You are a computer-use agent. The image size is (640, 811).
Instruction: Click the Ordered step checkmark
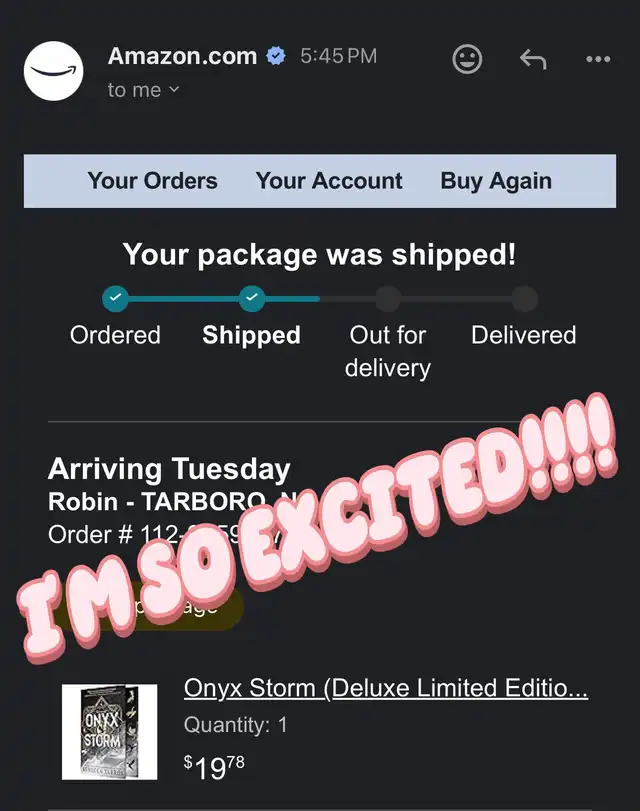tap(115, 298)
